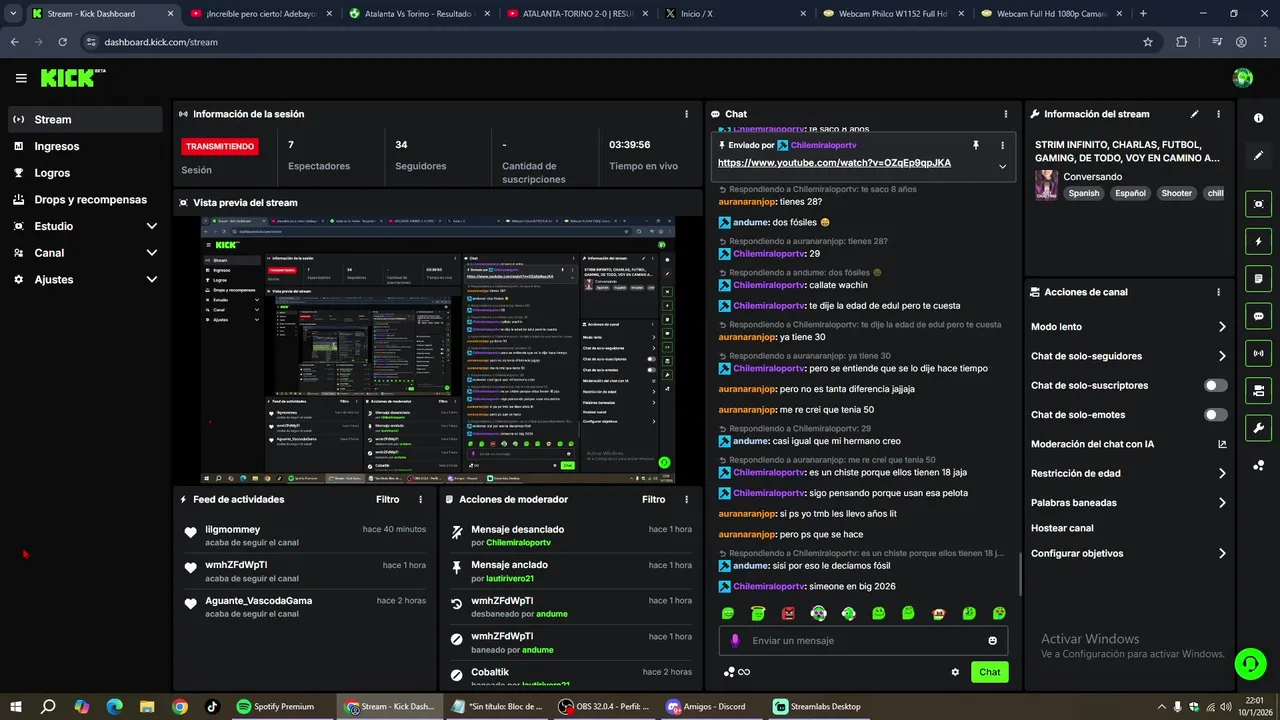1280x720 pixels.
Task: Select Drops y recompensas in sidebar
Action: point(85,199)
